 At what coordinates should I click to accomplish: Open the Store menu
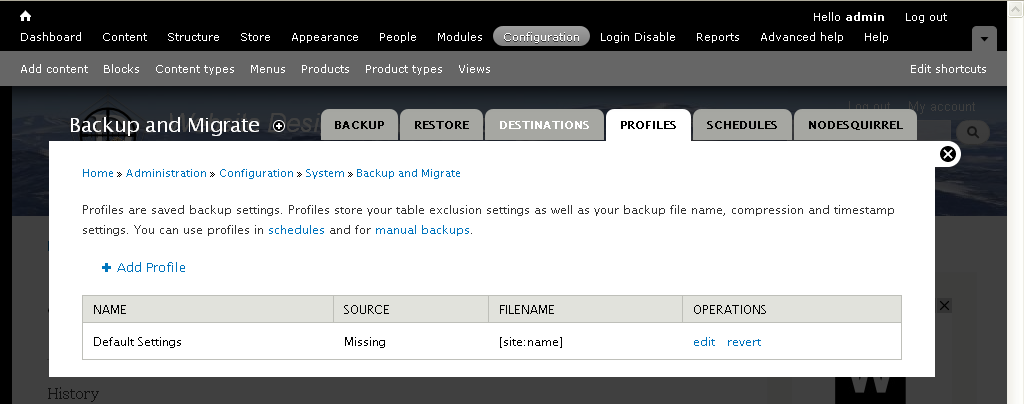(255, 37)
